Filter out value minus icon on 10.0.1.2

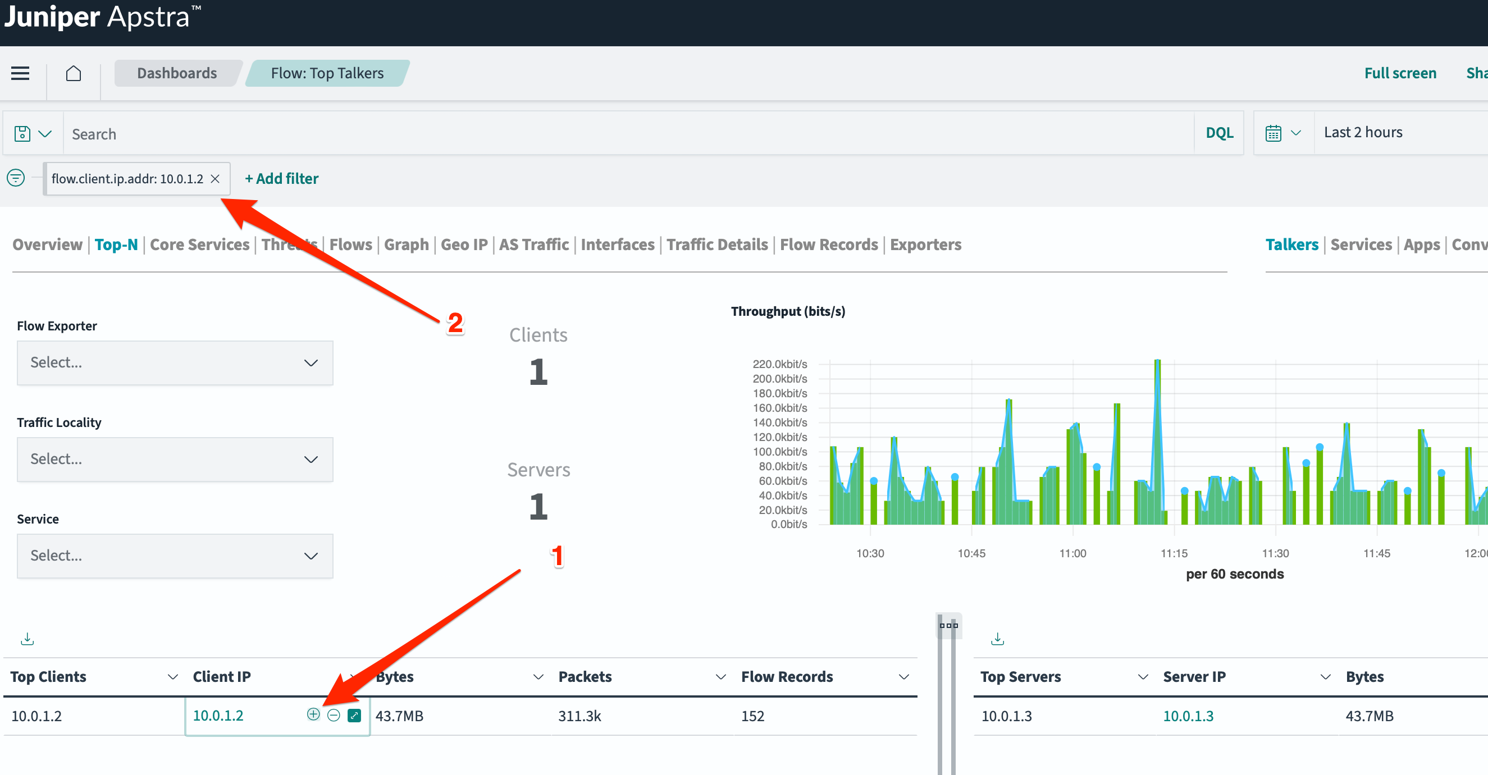click(x=334, y=715)
